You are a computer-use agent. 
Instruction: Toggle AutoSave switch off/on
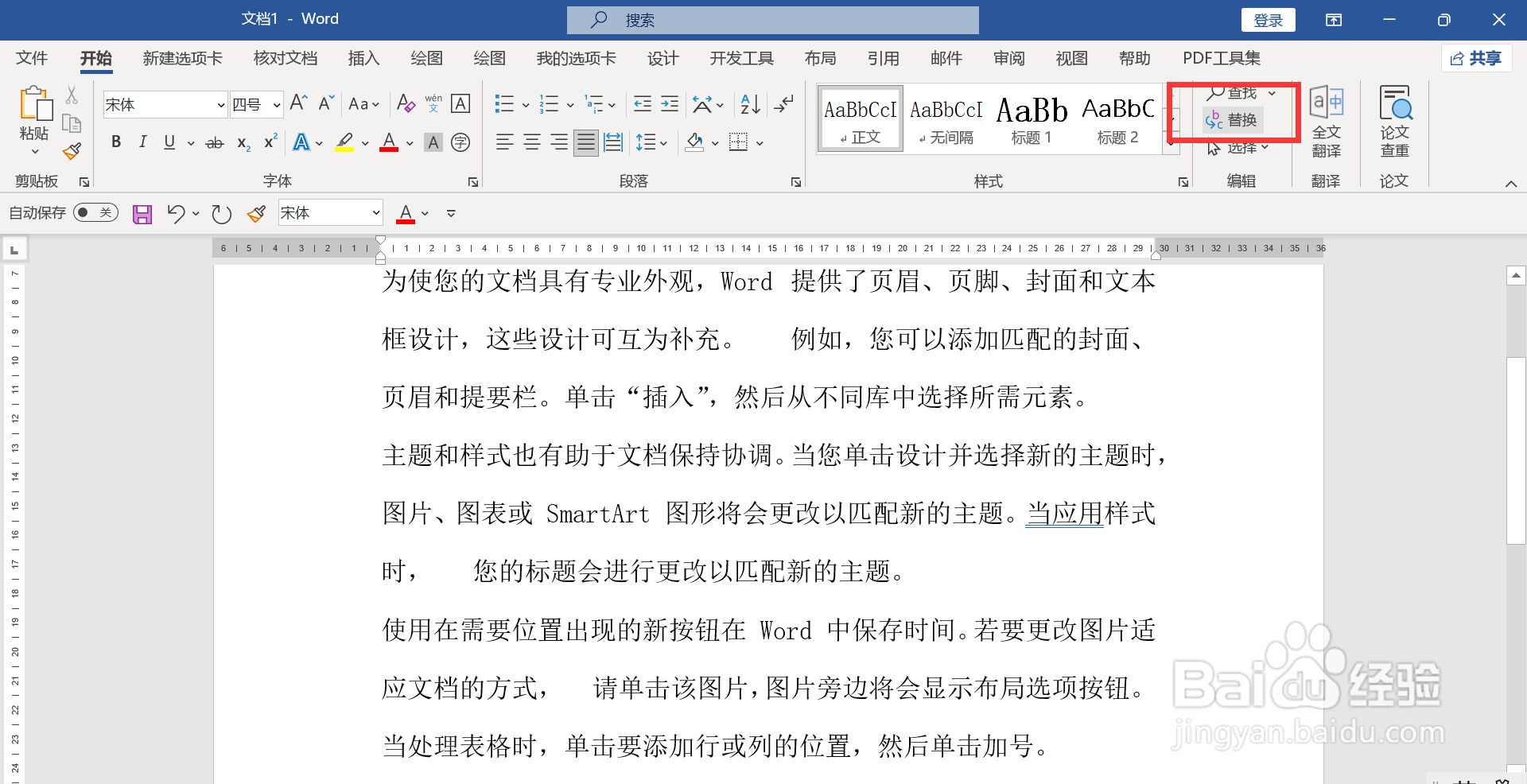[x=95, y=212]
